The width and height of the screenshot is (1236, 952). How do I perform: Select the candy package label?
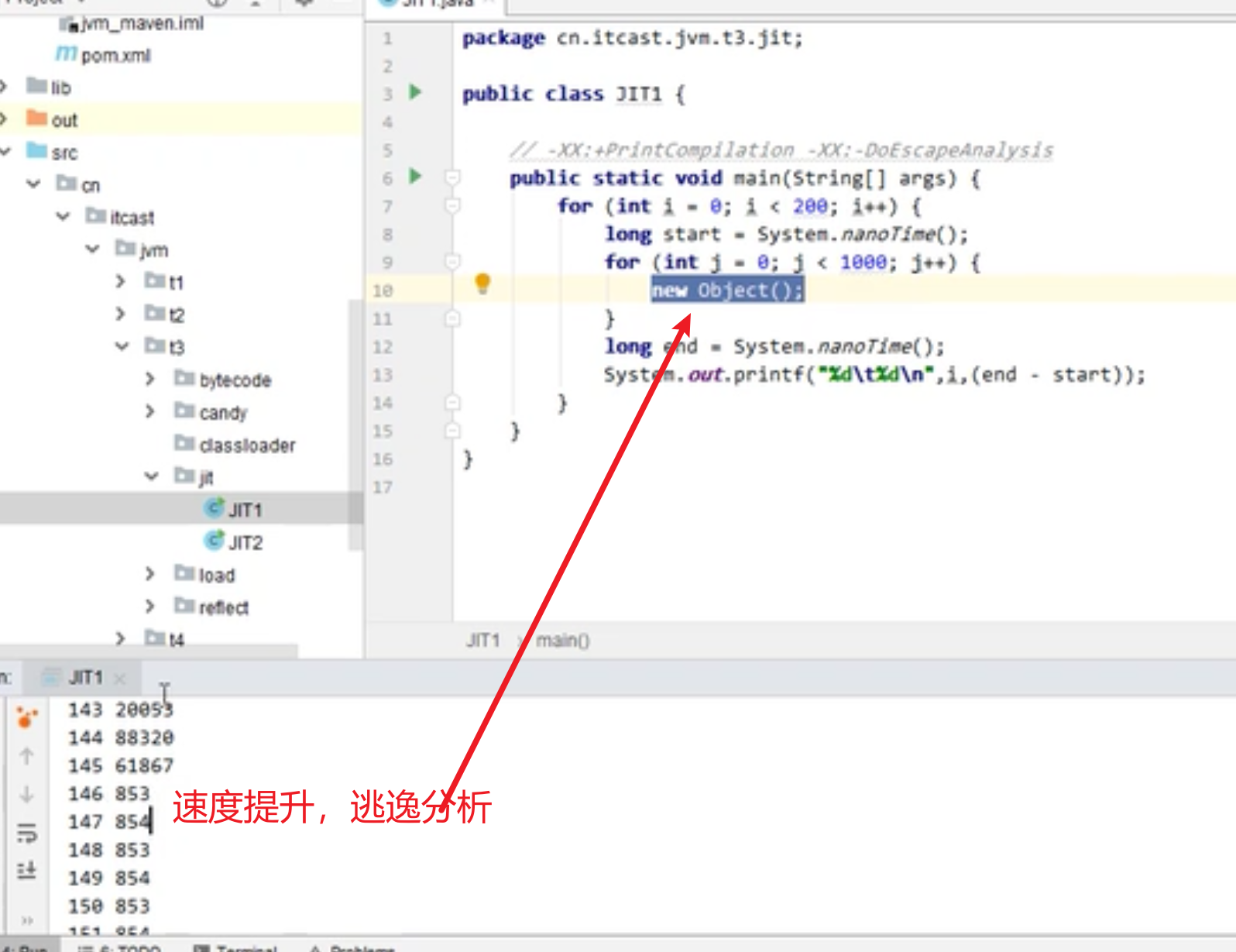(x=223, y=413)
